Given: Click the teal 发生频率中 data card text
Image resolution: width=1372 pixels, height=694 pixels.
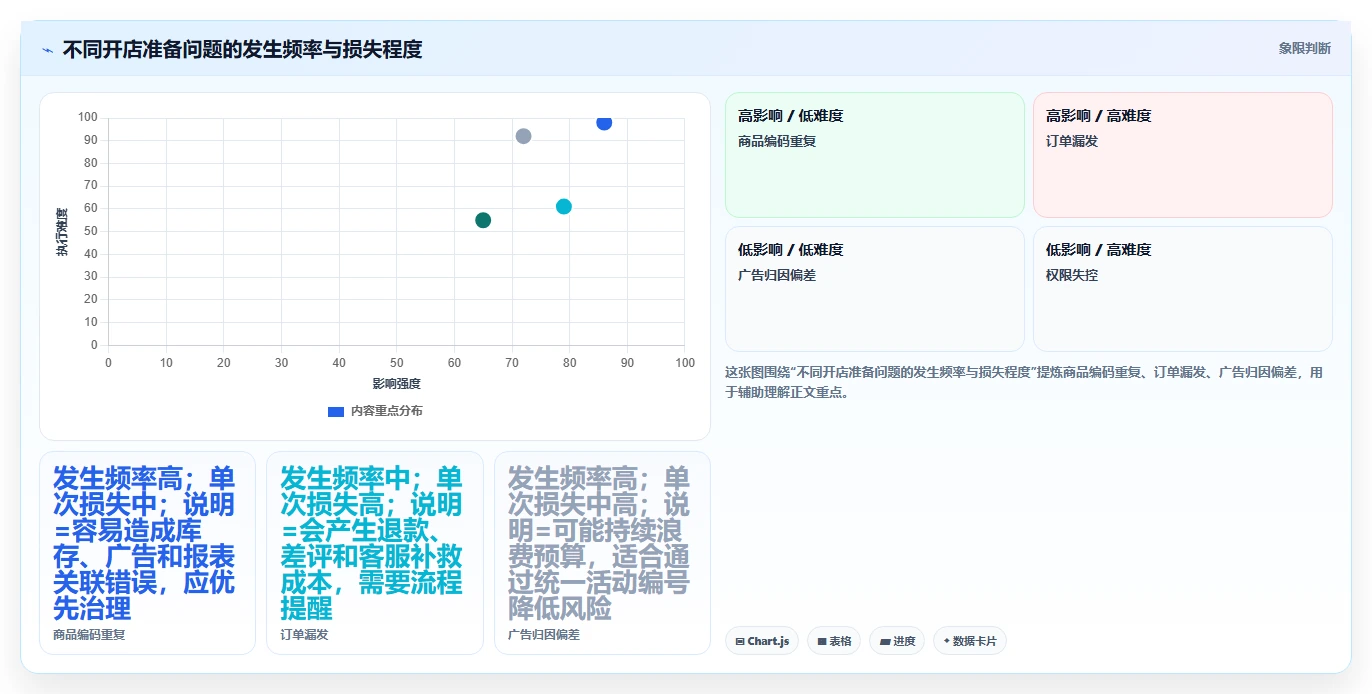Looking at the screenshot, I should click(372, 542).
